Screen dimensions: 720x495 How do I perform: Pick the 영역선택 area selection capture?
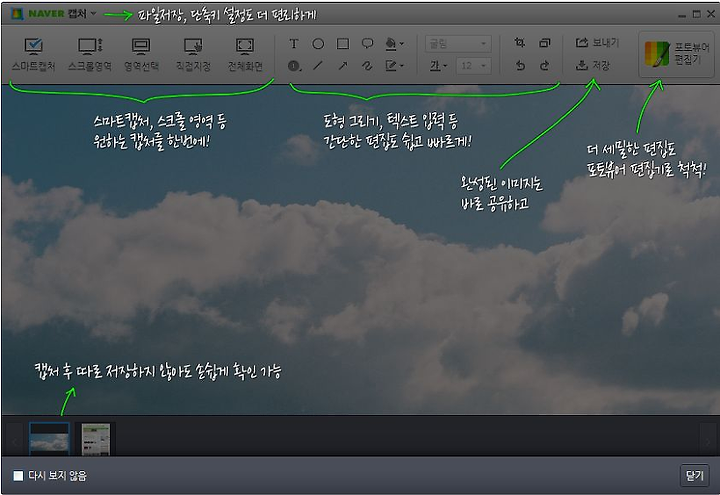click(x=141, y=55)
